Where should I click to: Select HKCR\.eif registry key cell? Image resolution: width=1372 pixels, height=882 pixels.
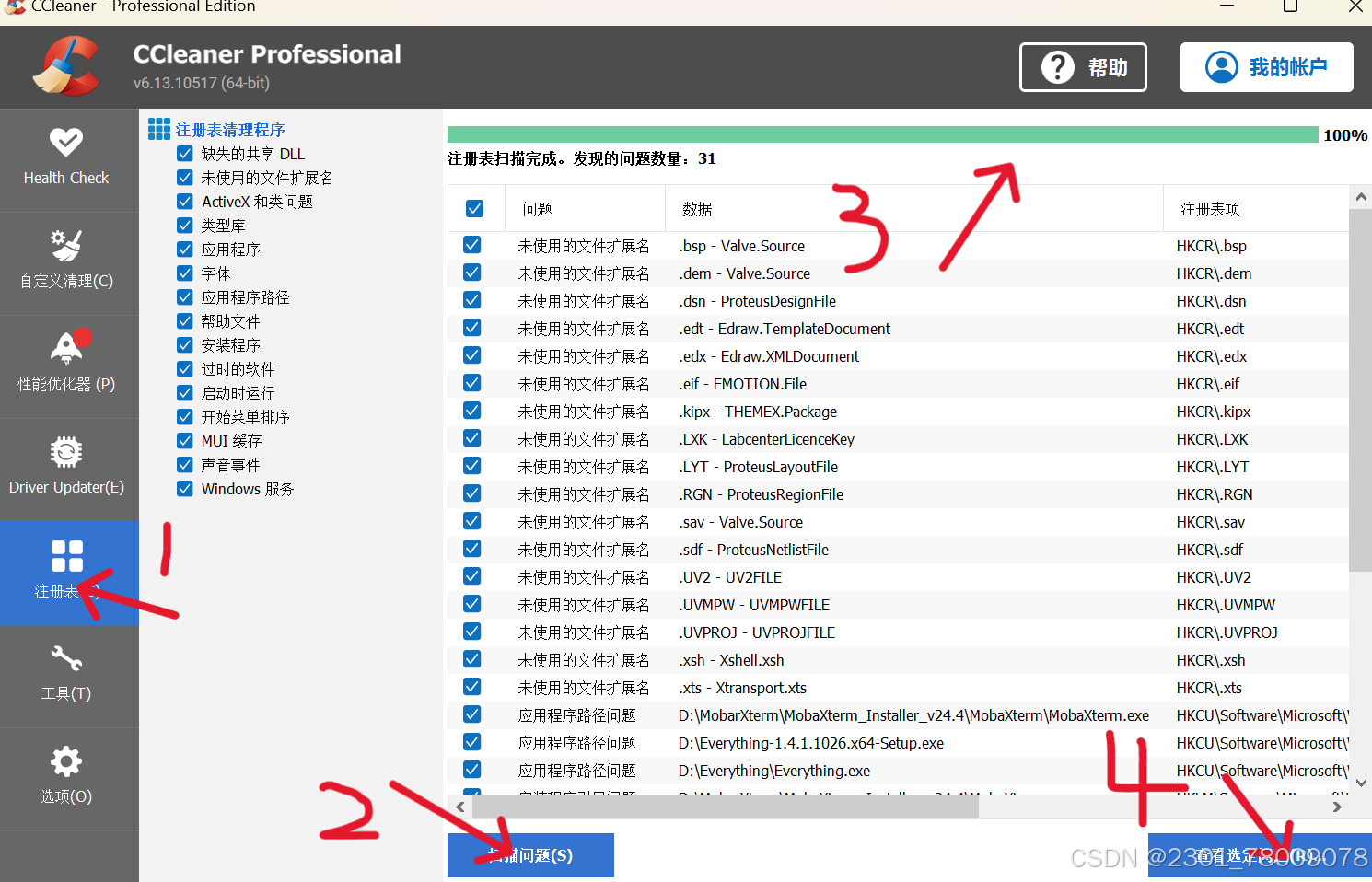(1207, 384)
